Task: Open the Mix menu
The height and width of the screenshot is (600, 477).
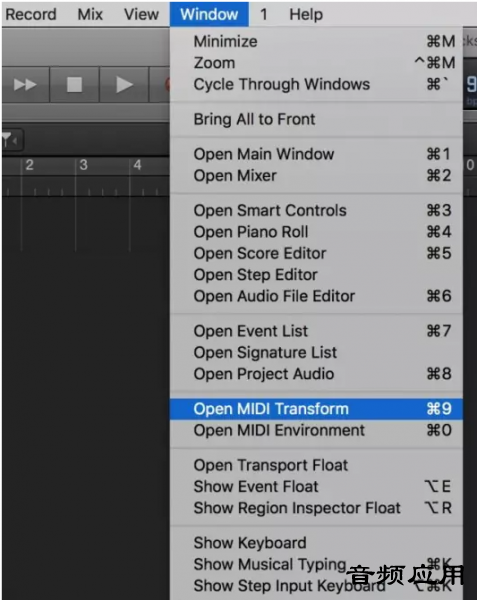Action: [x=90, y=15]
